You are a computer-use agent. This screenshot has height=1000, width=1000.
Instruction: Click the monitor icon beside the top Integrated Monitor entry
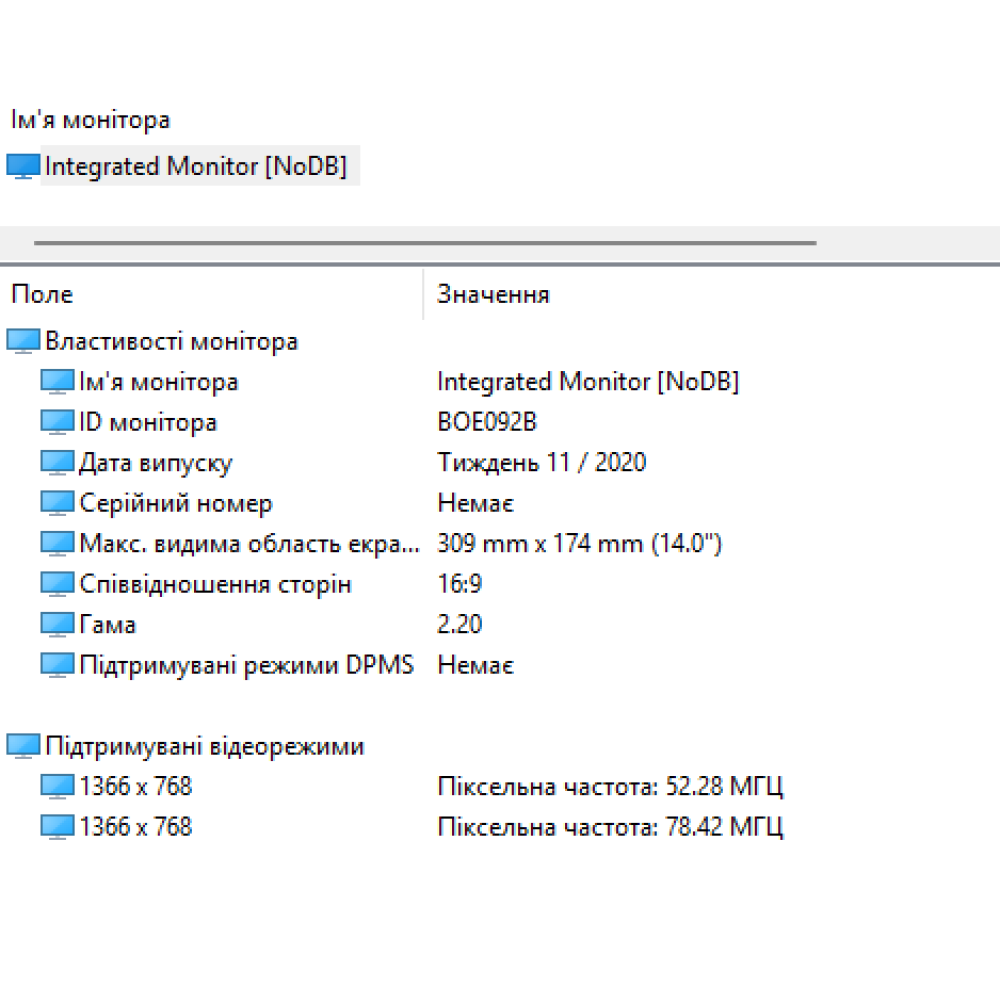(22, 167)
